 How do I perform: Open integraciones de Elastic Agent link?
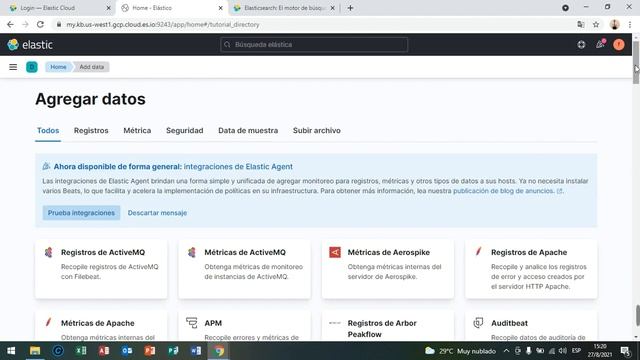click(238, 167)
